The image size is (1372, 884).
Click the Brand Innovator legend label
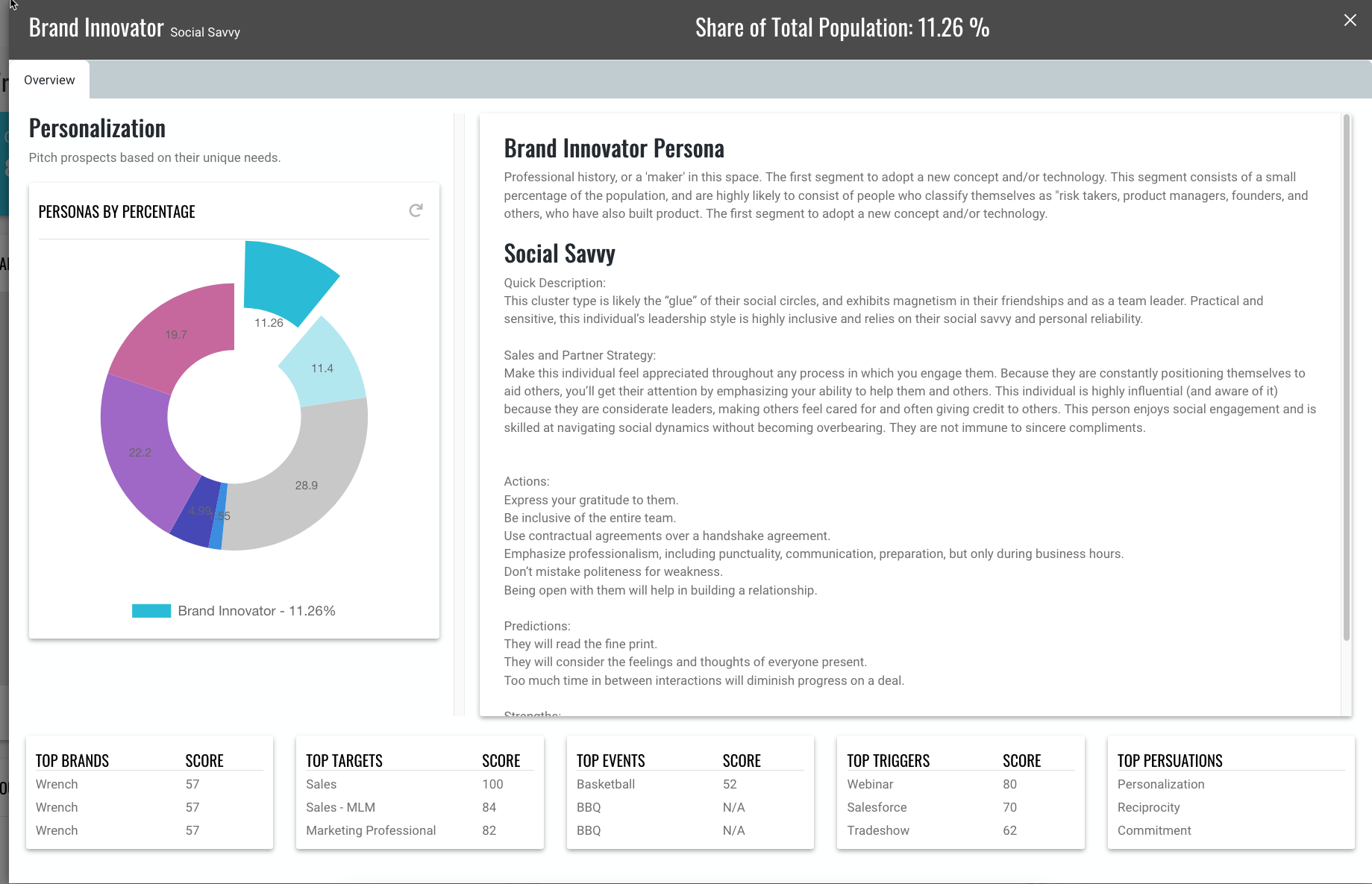point(256,611)
